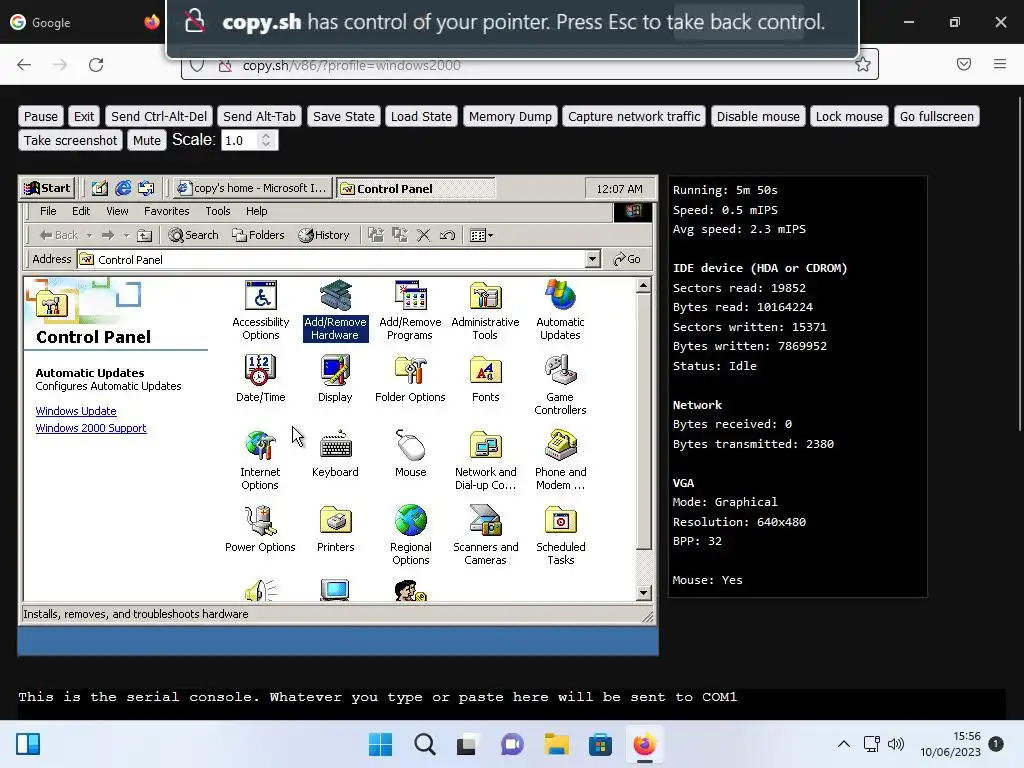The height and width of the screenshot is (768, 1024).
Task: Open host Windows 11 Start button
Action: (380, 744)
